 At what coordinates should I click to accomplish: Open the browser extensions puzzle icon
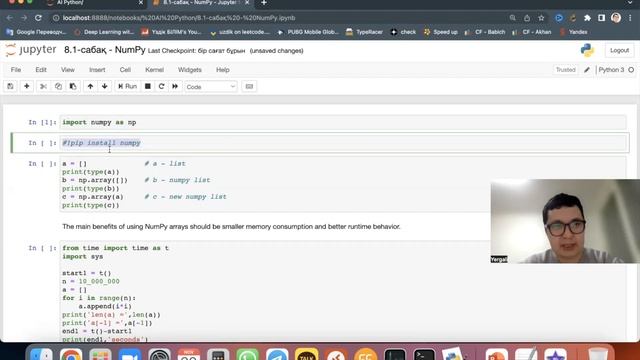587,18
